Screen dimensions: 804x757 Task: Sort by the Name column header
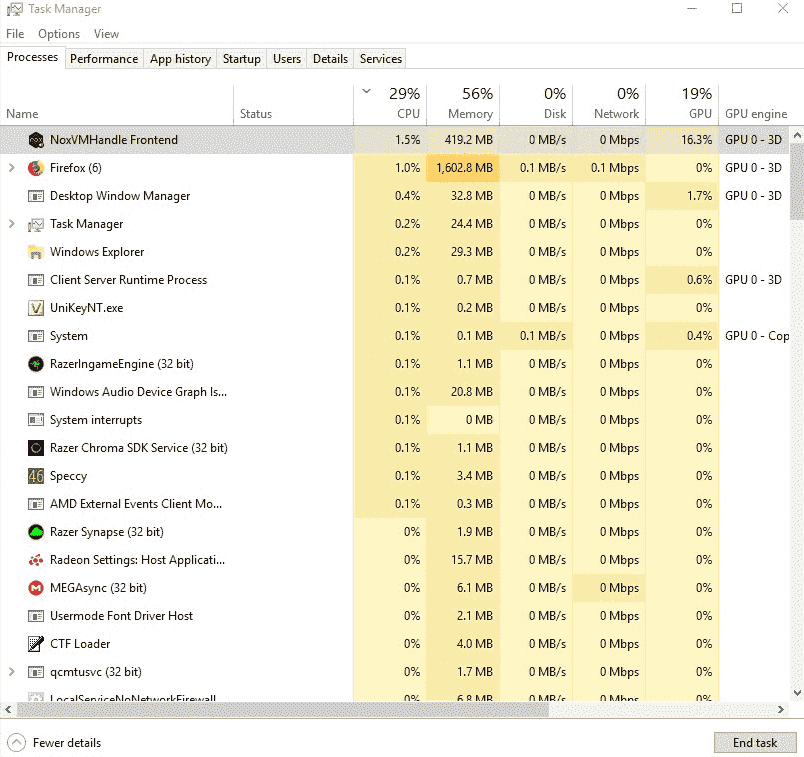pyautogui.click(x=117, y=105)
